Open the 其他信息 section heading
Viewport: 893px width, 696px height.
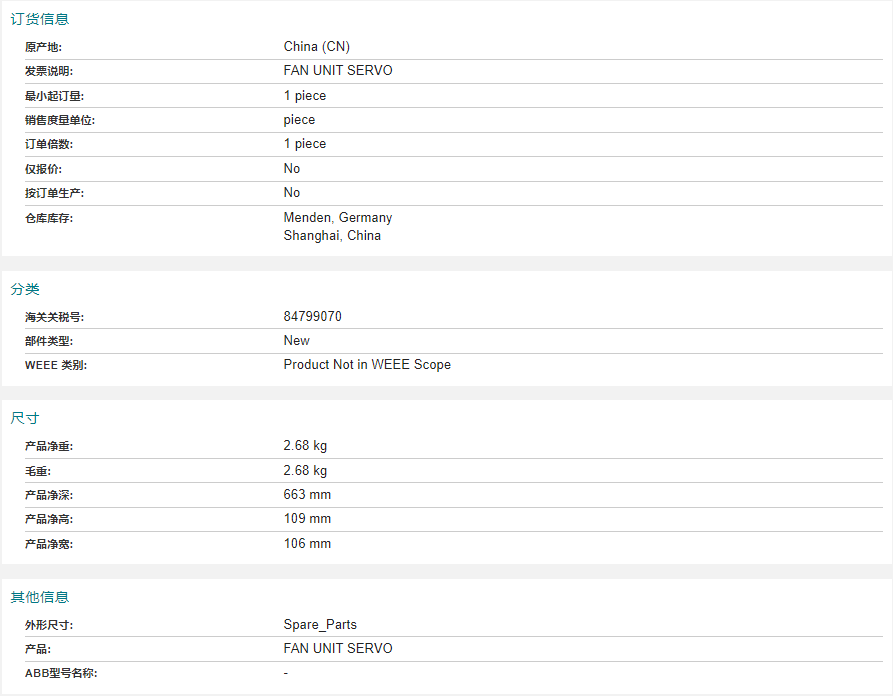point(39,596)
